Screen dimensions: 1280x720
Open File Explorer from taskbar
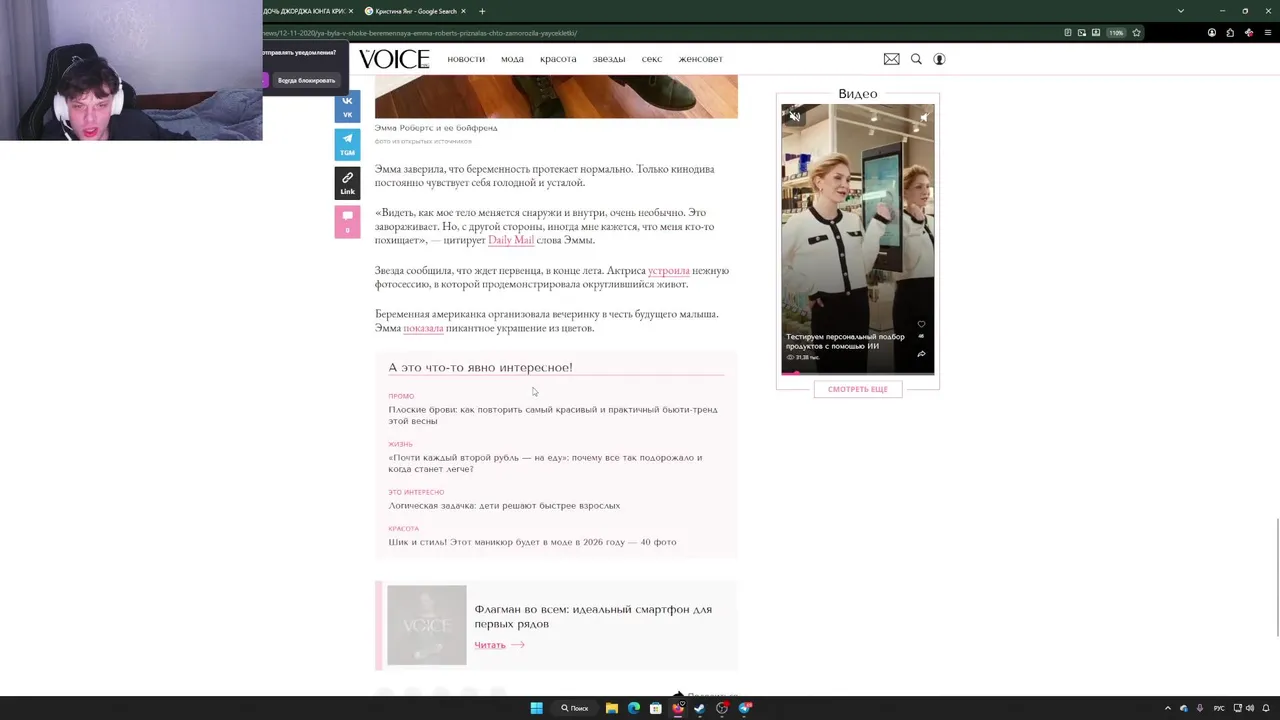tap(612, 708)
